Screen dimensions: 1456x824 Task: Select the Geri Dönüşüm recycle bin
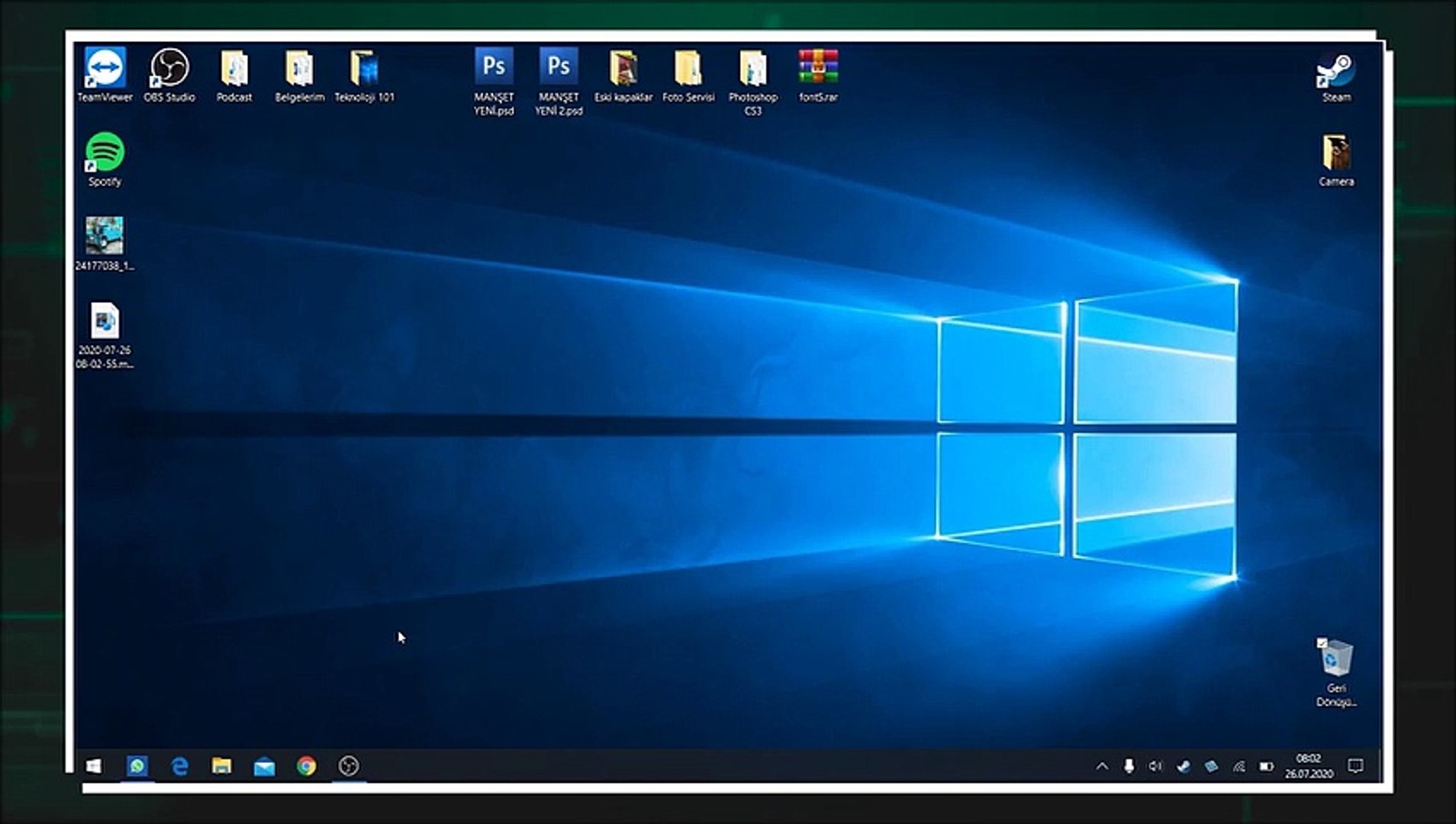(1336, 673)
